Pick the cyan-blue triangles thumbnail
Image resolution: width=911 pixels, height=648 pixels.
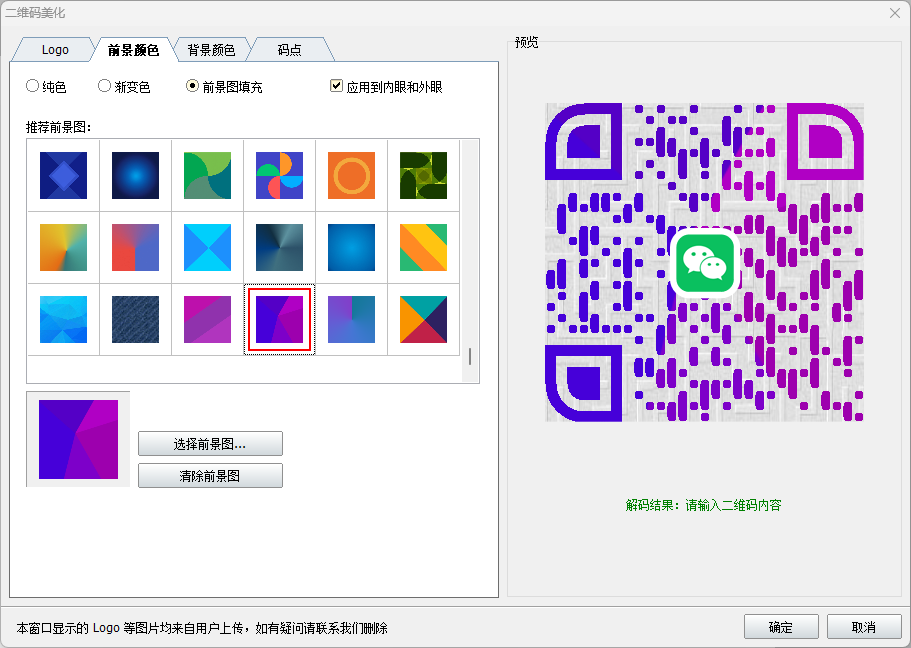(x=207, y=248)
